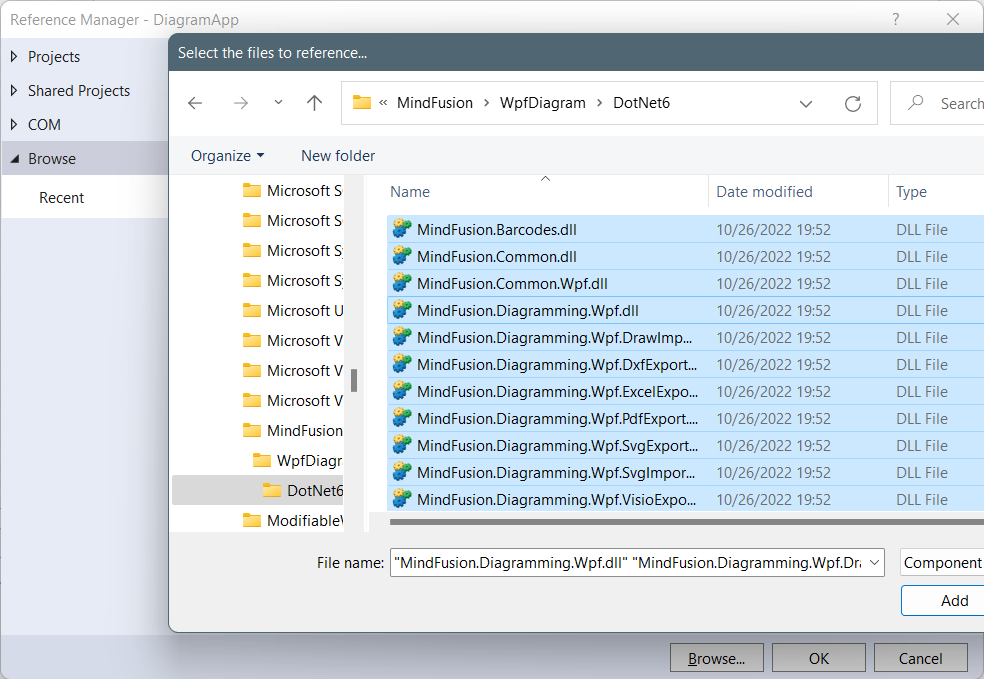
Task: Open Reference Manager help question mark
Action: [x=896, y=19]
